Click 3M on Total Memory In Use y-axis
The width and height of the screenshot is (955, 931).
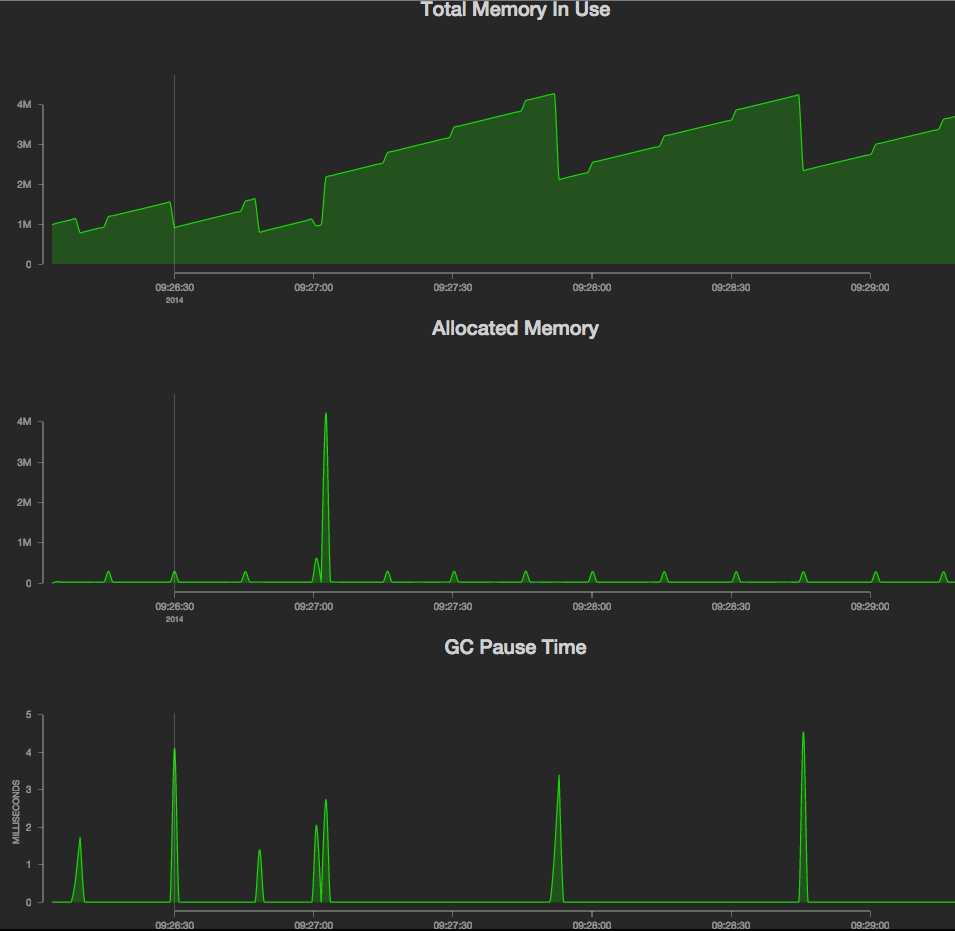pyautogui.click(x=24, y=145)
